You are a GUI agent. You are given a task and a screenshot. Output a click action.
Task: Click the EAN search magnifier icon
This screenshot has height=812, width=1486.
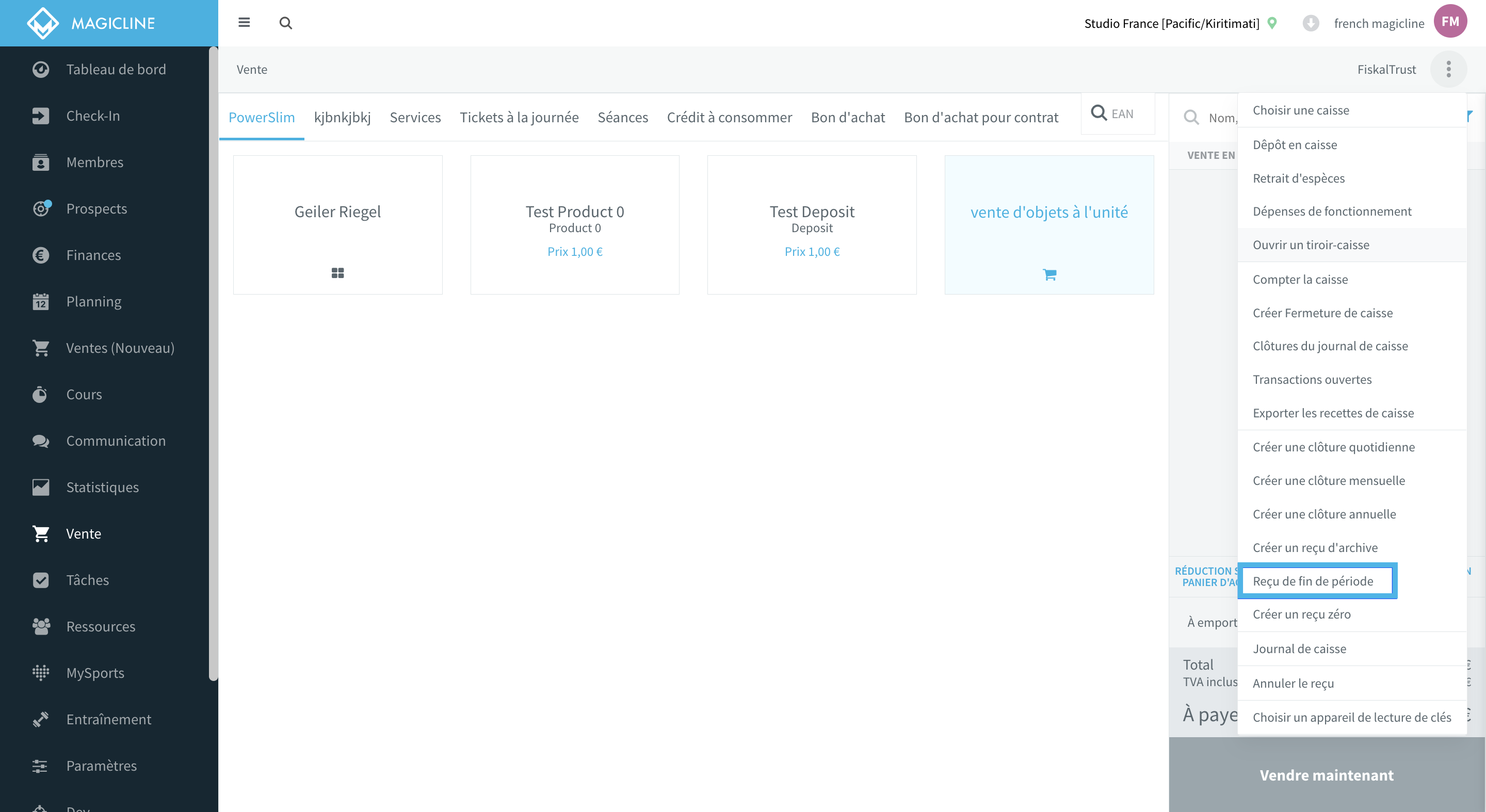1099,113
